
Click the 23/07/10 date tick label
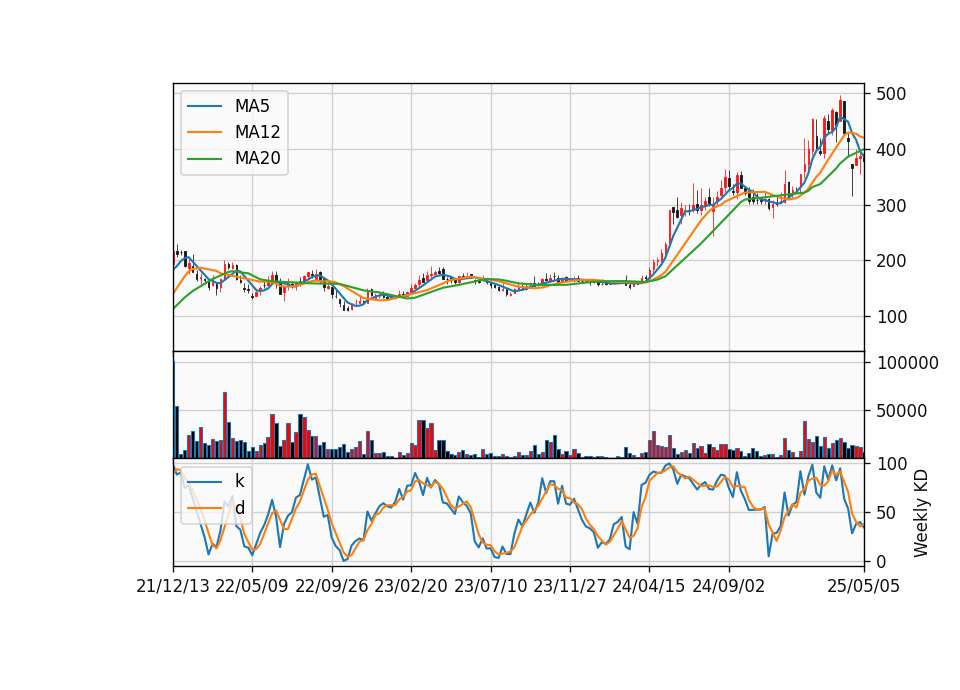(490, 586)
